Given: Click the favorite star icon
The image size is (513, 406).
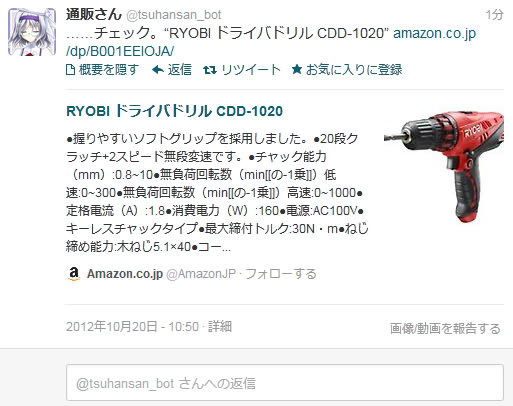Looking at the screenshot, I should (297, 69).
